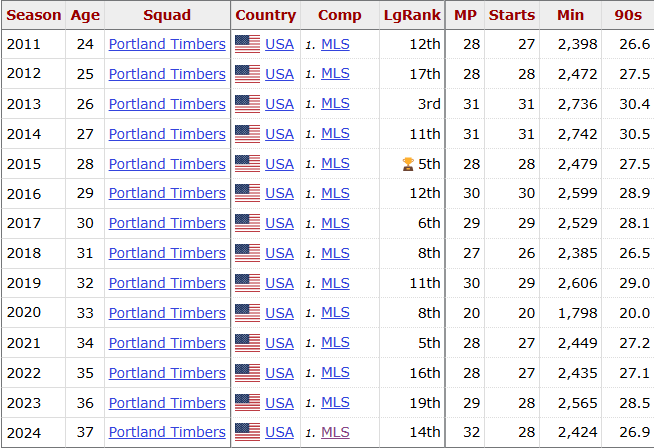The height and width of the screenshot is (448, 654).
Task: Sort table by Season column header
Action: click(x=33, y=15)
